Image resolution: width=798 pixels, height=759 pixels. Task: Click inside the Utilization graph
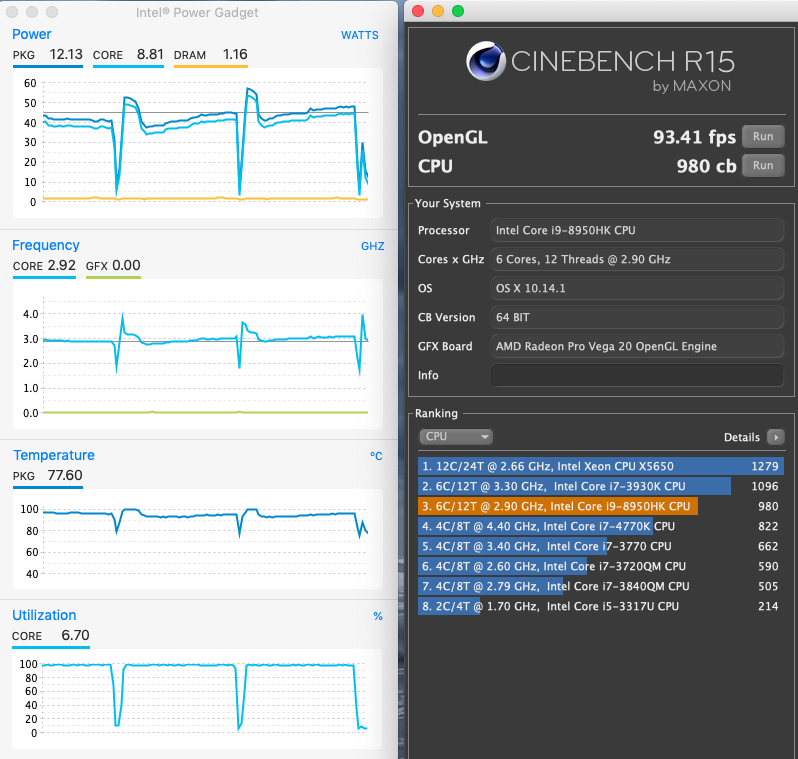(197, 699)
